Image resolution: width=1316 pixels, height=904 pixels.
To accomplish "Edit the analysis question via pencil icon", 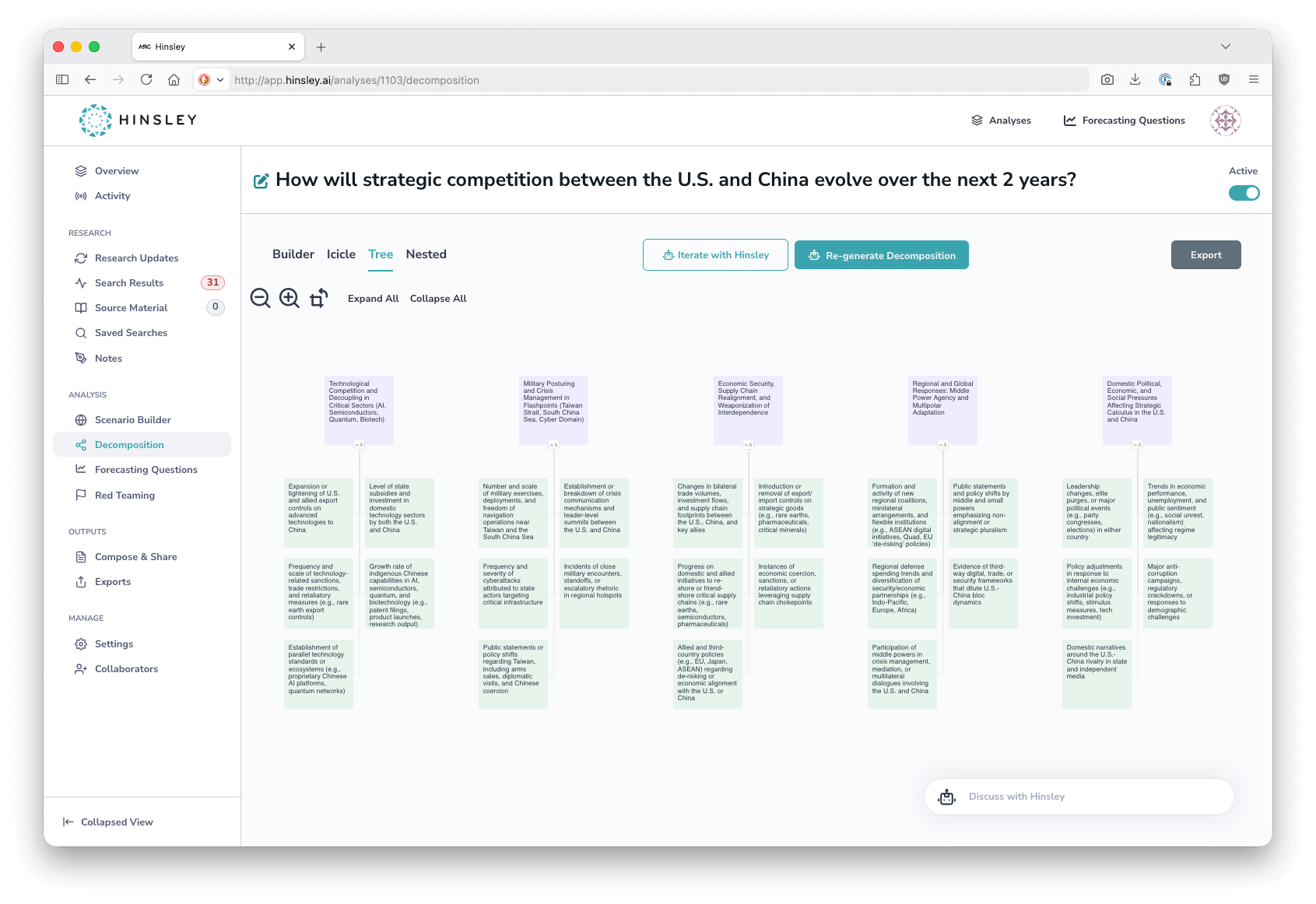I will click(261, 179).
